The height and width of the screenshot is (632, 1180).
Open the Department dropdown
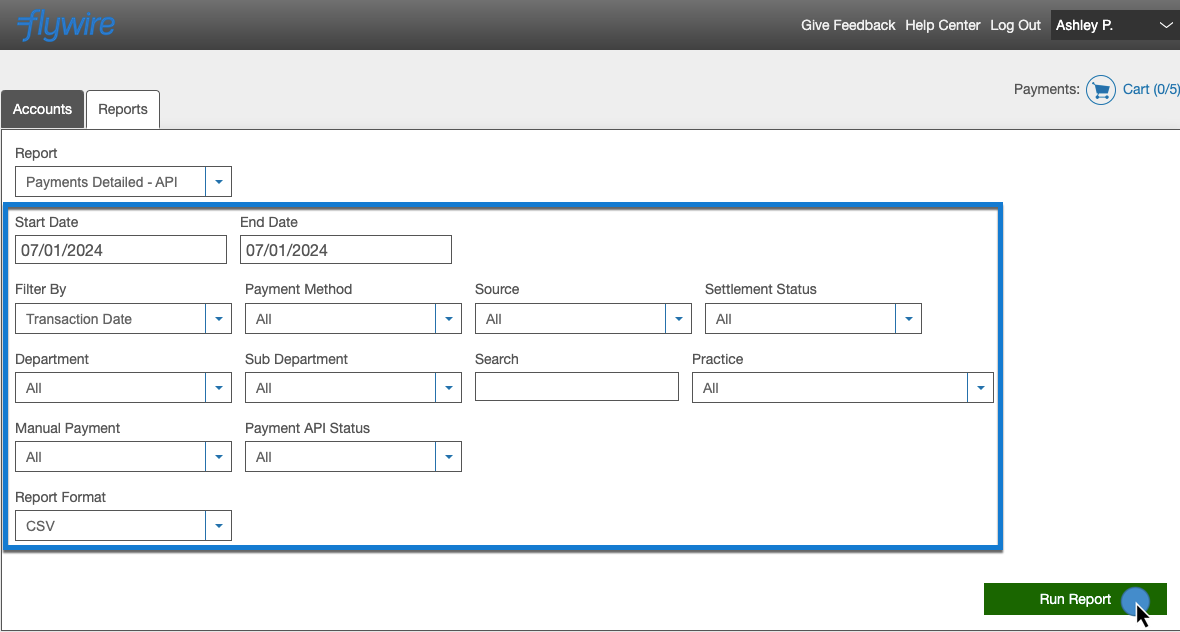coord(123,388)
